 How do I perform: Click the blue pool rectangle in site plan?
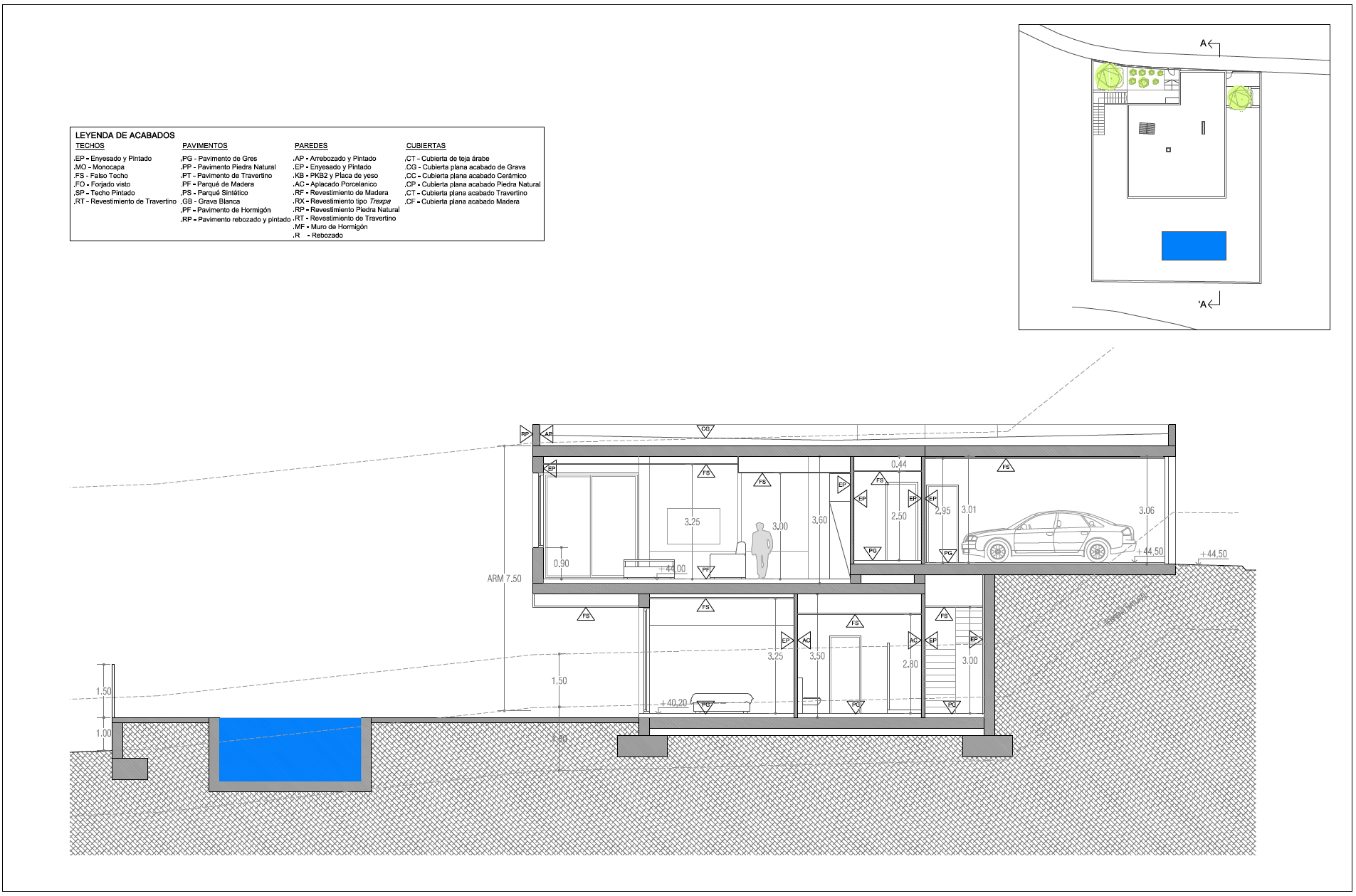(1194, 246)
